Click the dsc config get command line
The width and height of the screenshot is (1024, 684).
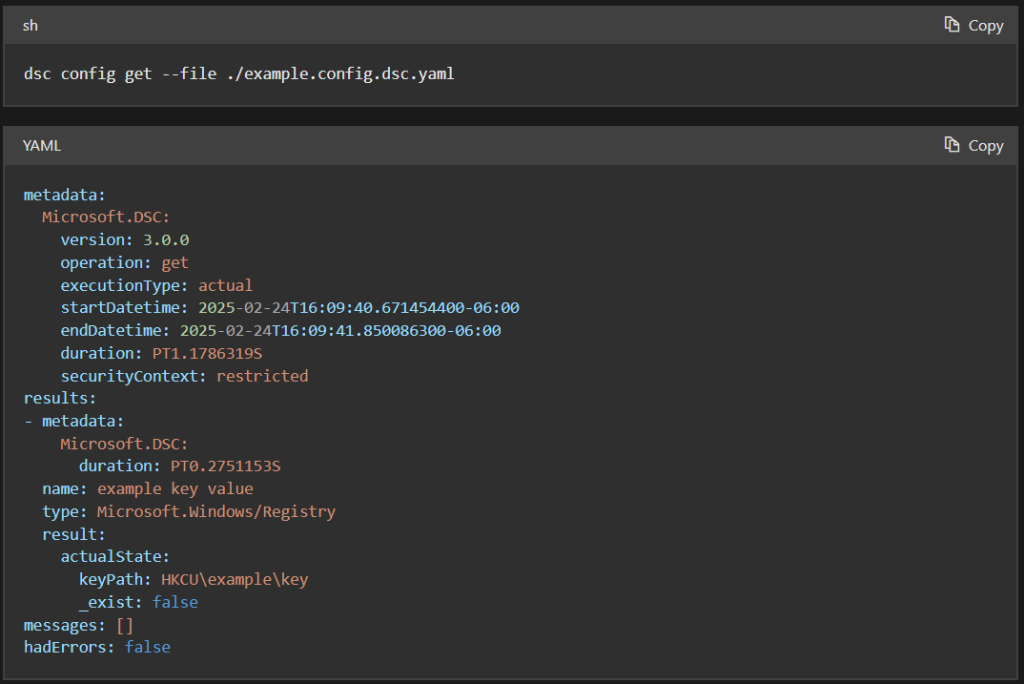coord(239,74)
